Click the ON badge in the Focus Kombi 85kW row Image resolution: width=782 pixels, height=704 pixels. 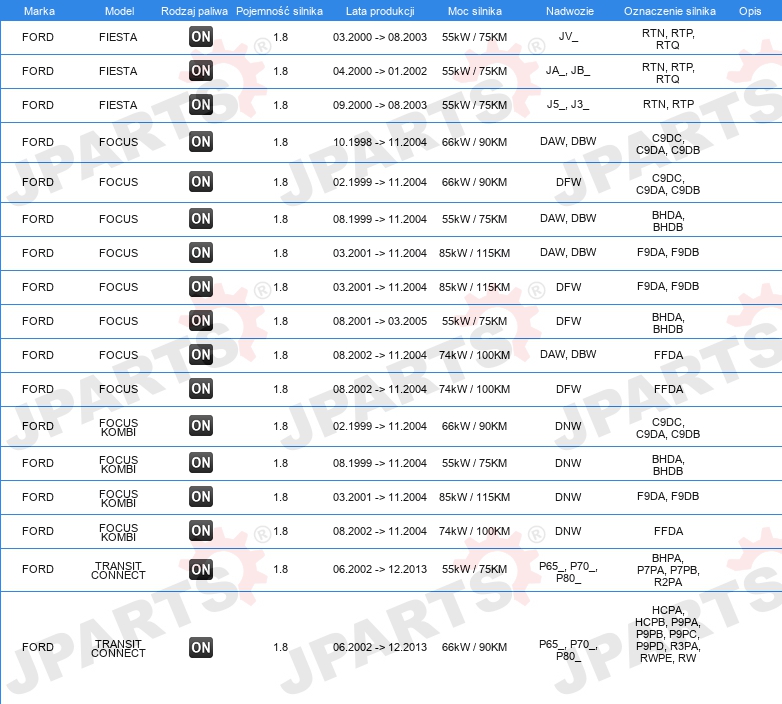coord(201,497)
